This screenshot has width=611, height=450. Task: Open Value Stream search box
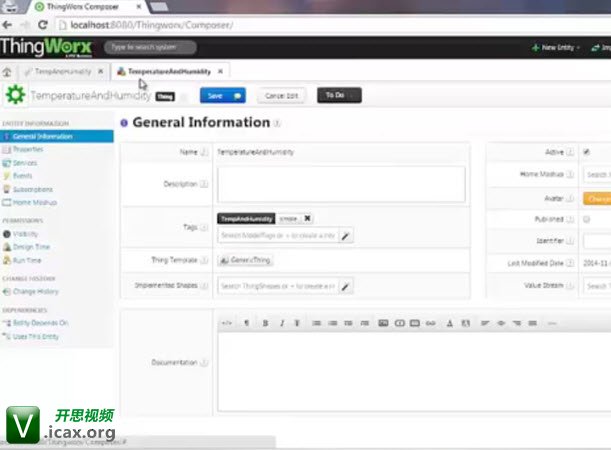click(x=597, y=286)
